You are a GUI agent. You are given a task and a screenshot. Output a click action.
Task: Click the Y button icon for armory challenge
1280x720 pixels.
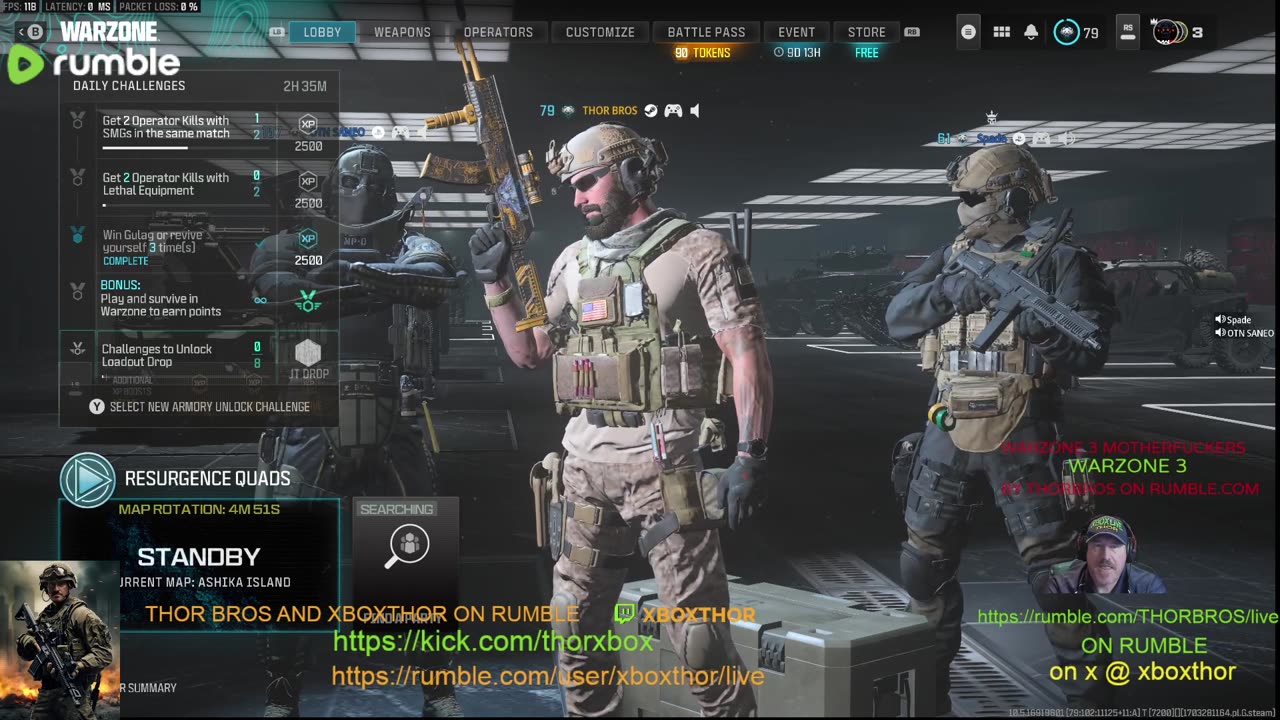97,407
